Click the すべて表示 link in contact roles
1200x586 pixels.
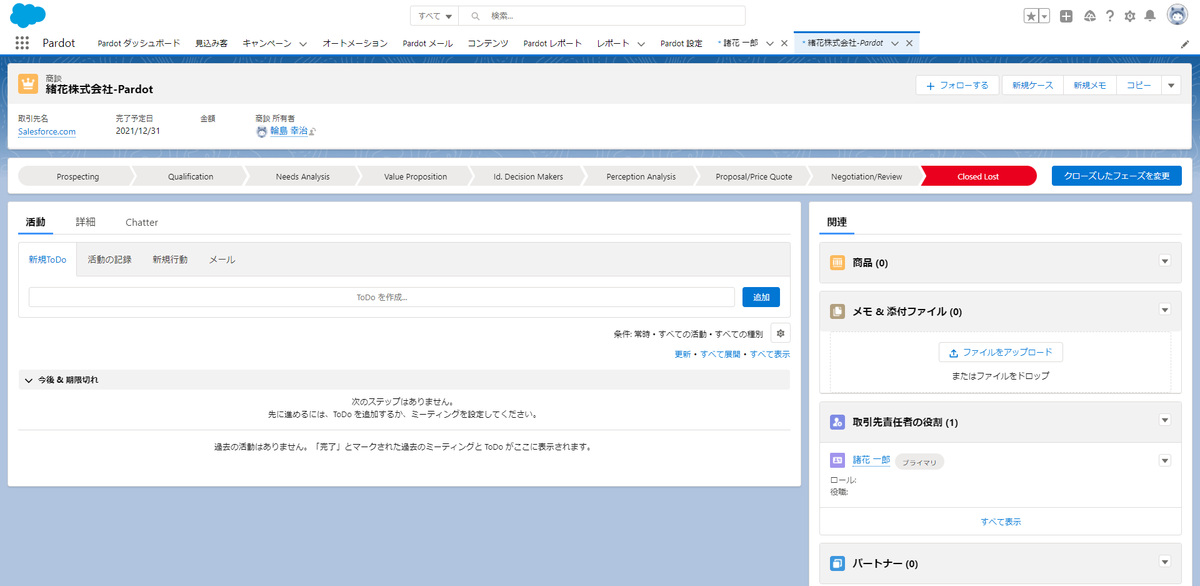tap(1000, 521)
